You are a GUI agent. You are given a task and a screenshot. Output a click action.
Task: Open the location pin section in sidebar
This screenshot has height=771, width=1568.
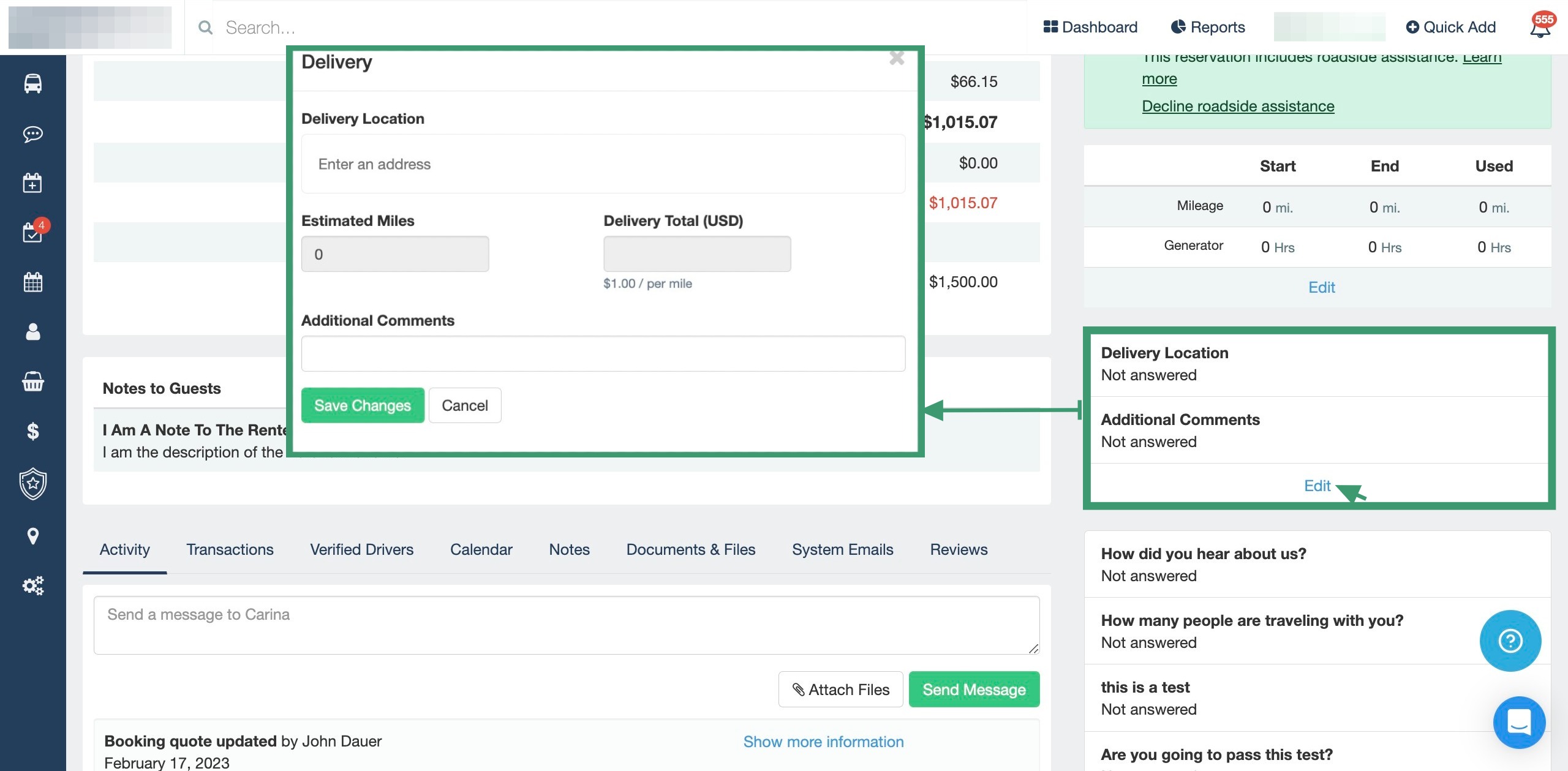[32, 536]
